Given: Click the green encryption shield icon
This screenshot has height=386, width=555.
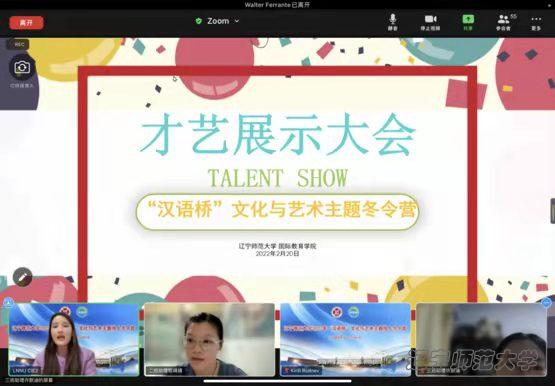Looking at the screenshot, I should pos(199,21).
